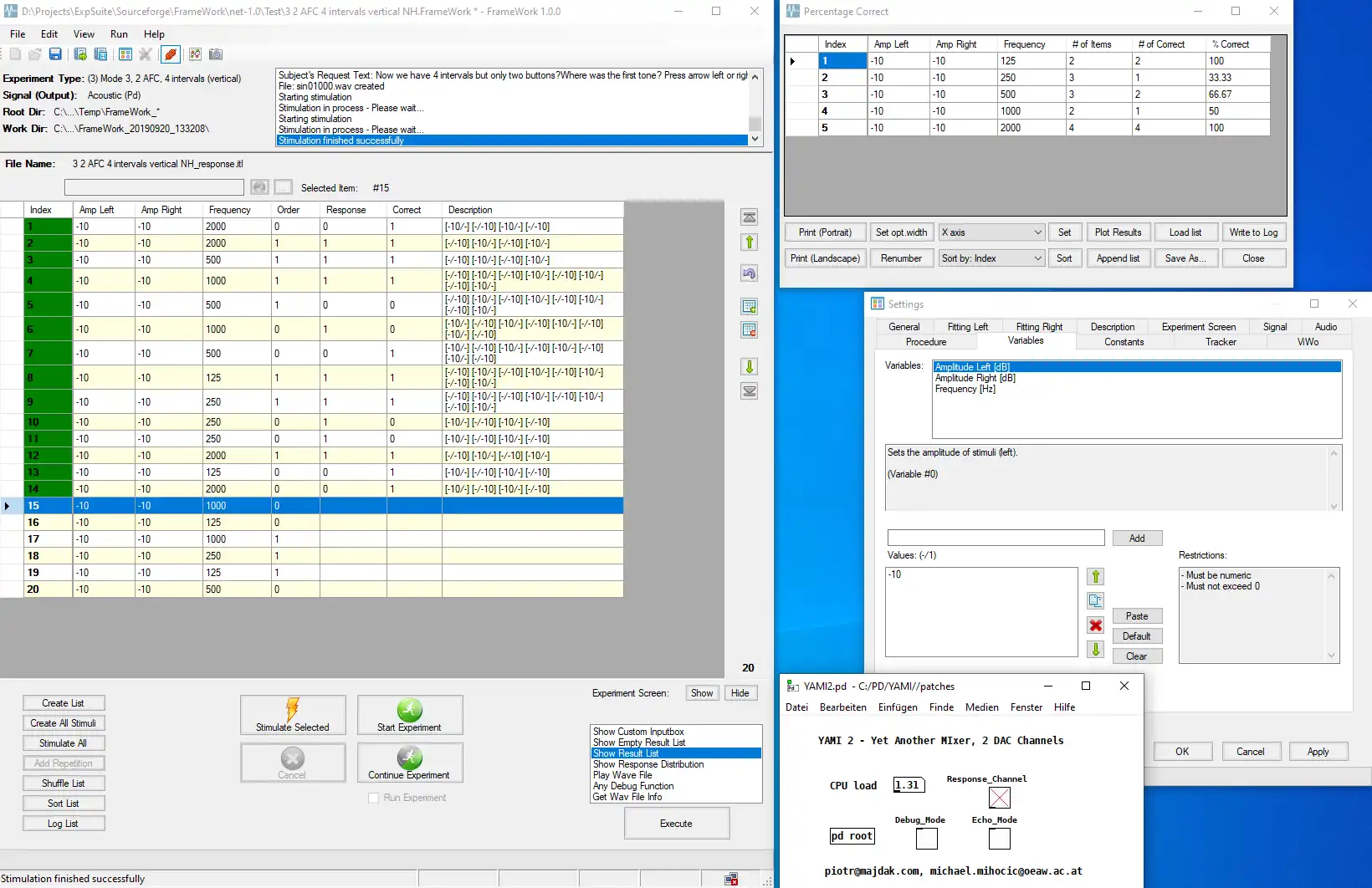Image resolution: width=1372 pixels, height=888 pixels.
Task: Click the purple undo arrow icon
Action: (x=750, y=273)
